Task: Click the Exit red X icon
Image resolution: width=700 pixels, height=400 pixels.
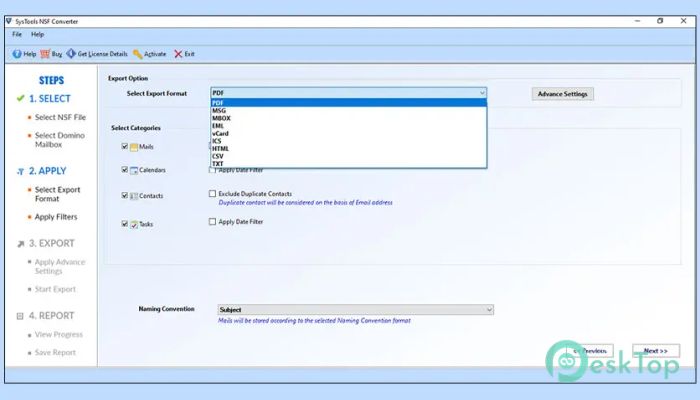Action: pyautogui.click(x=178, y=54)
